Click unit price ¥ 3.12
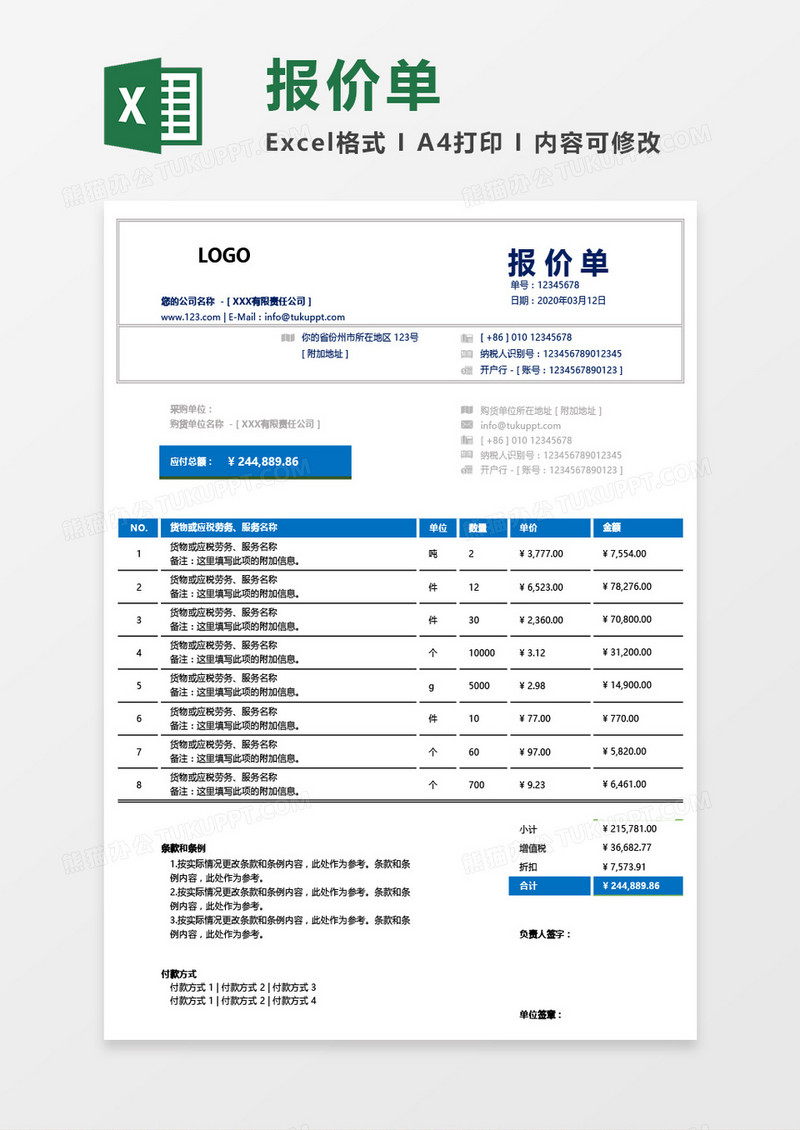The height and width of the screenshot is (1130, 800). pos(532,653)
